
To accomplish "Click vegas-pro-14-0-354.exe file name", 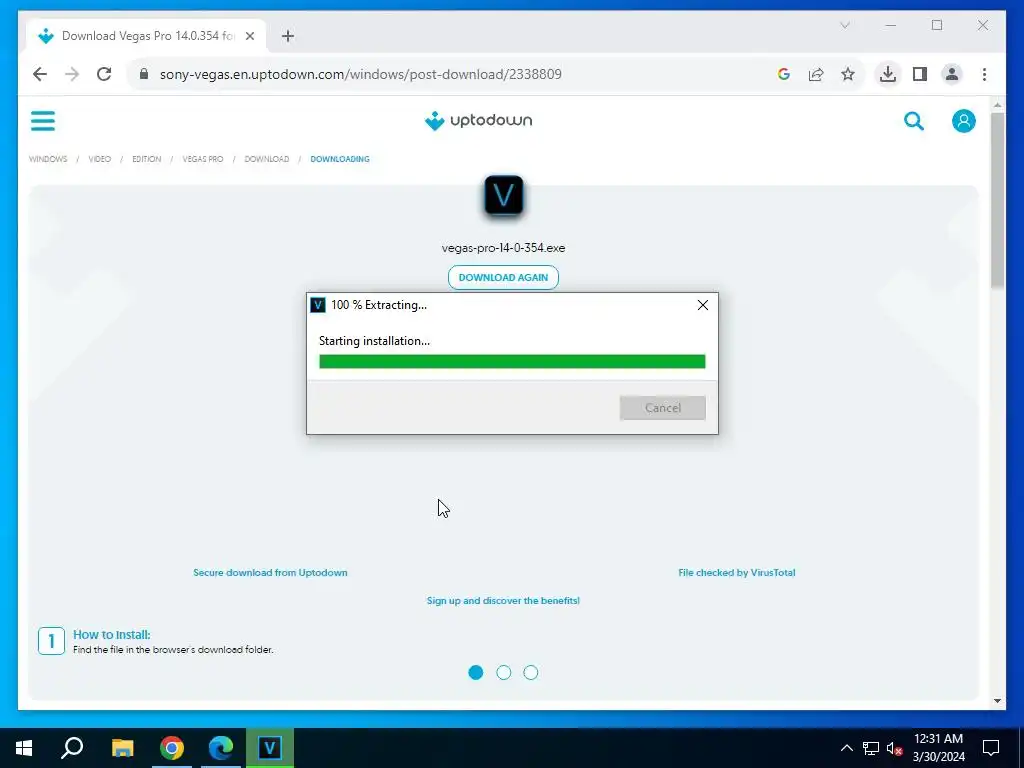I will [x=504, y=248].
